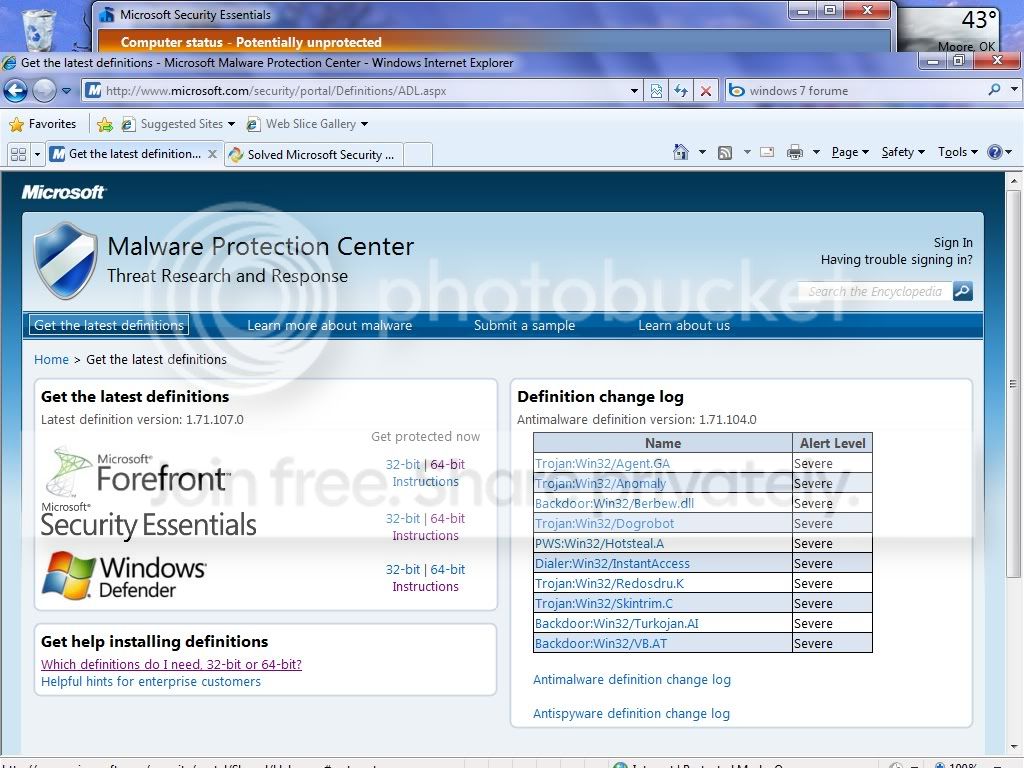Select 'Learn about us' nav item
This screenshot has height=768, width=1024.
point(684,325)
